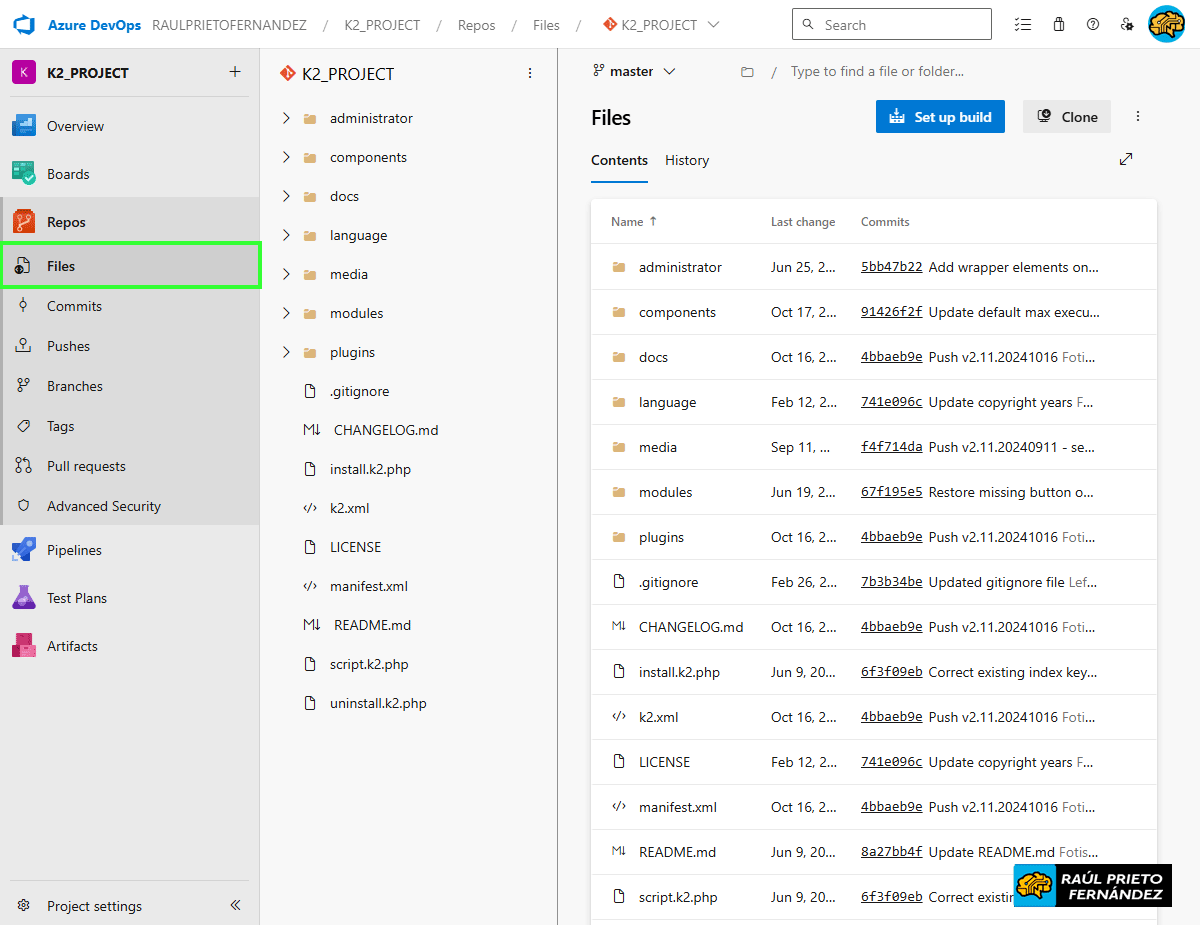
Task: Open the Marketplace shopping bag icon
Action: (1059, 25)
